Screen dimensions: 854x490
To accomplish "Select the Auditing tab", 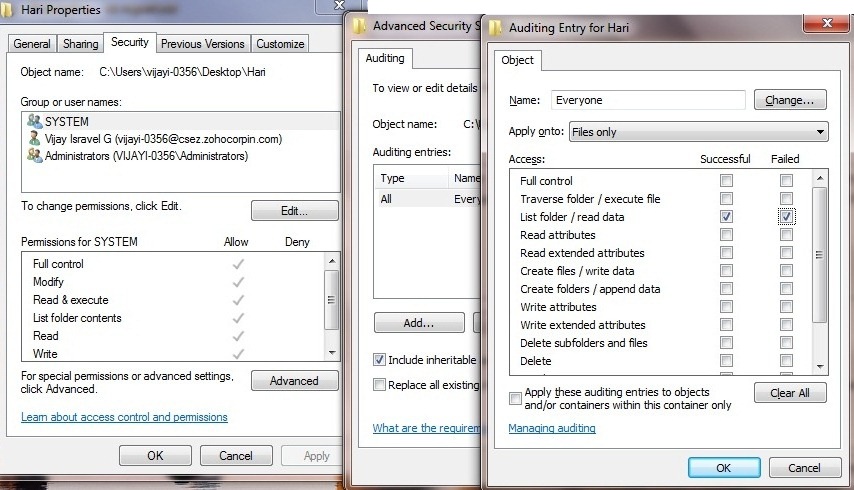I will click(385, 58).
